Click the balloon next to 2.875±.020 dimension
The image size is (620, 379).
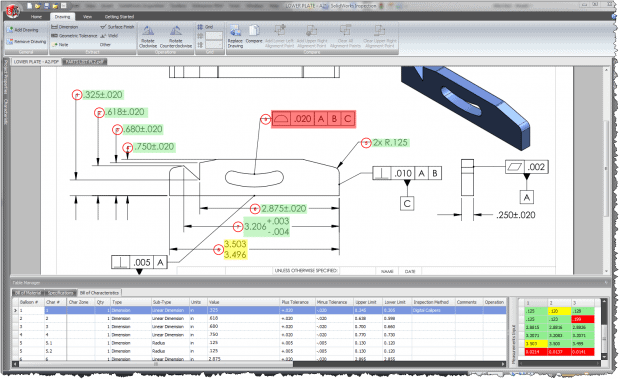255,209
